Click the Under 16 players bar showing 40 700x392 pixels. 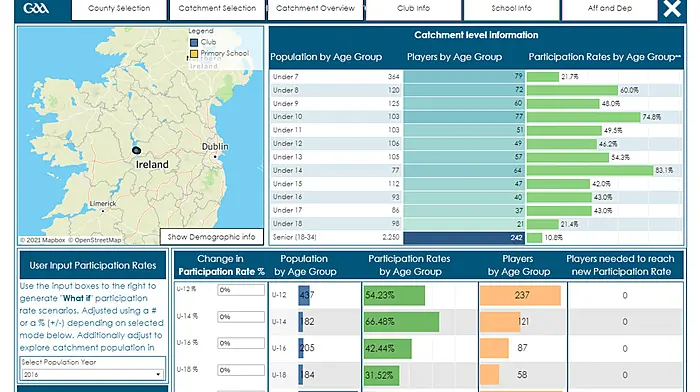[x=464, y=197]
